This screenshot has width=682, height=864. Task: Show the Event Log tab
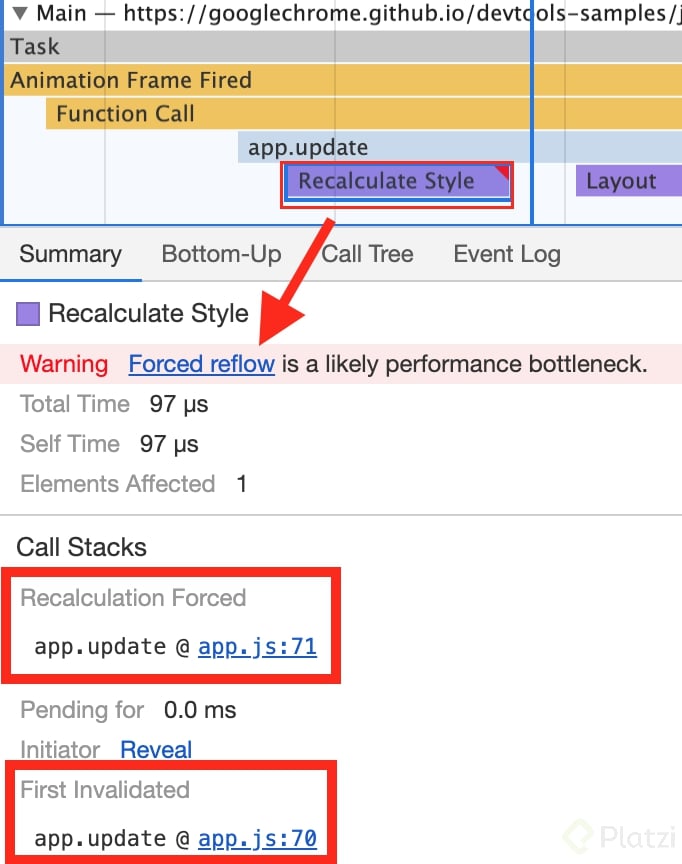[507, 254]
